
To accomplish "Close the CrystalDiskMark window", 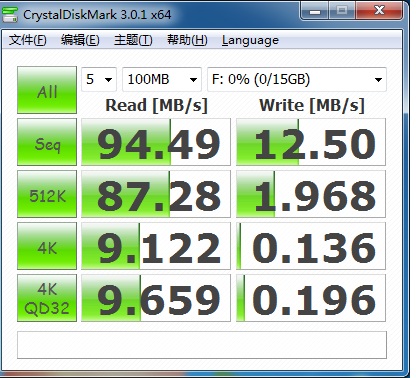I will coord(379,11).
